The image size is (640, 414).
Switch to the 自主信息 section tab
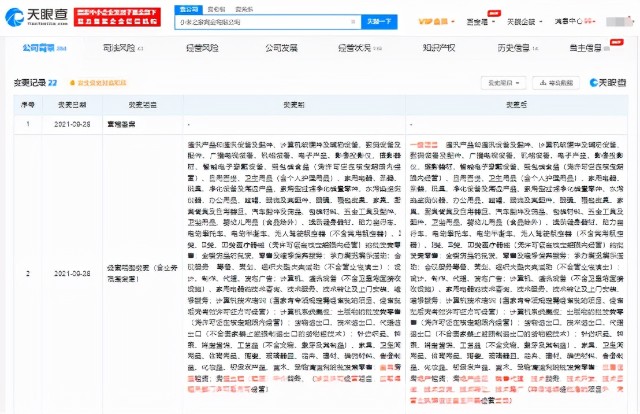590,48
